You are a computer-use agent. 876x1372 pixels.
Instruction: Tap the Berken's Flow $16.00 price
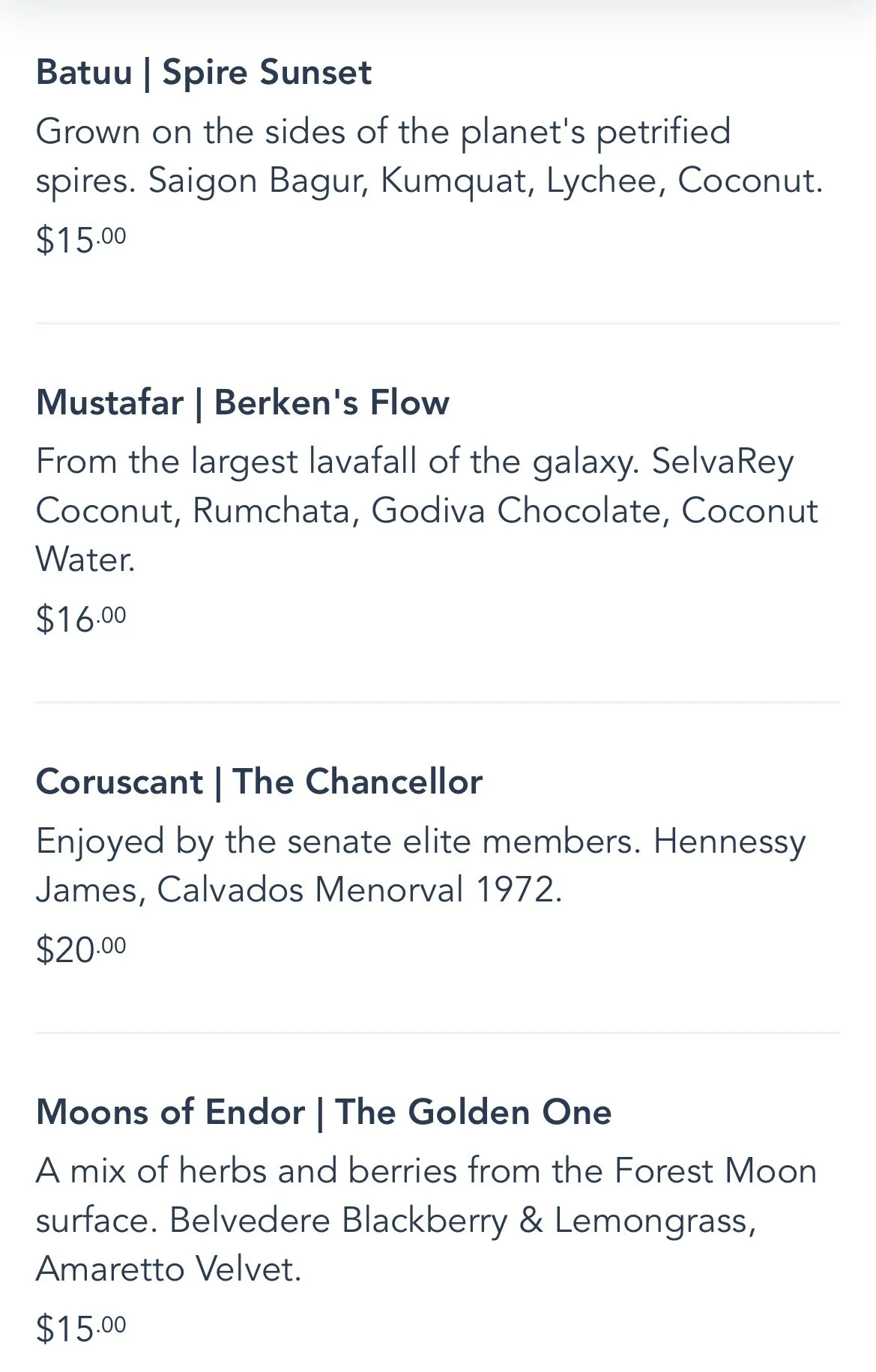(x=81, y=619)
